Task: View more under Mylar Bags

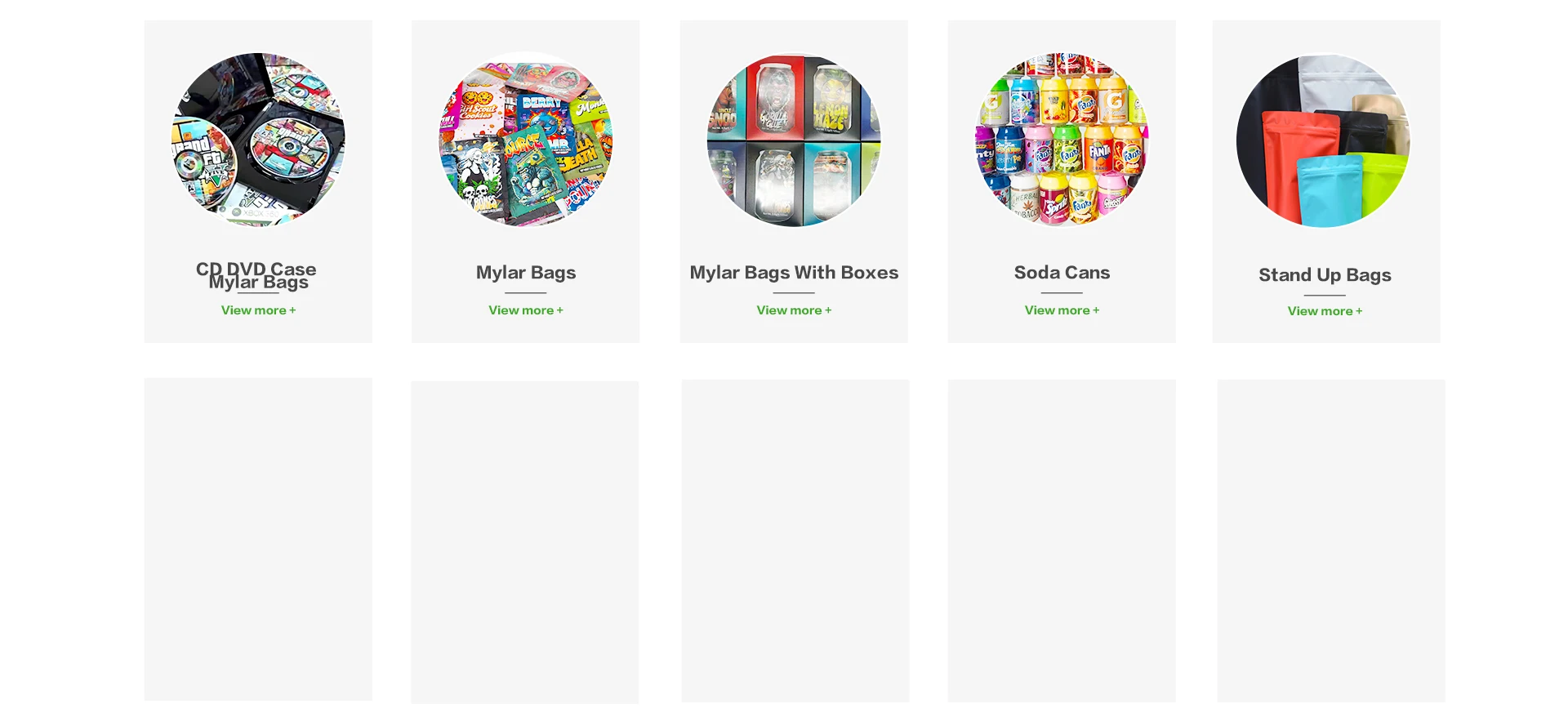Action: (x=526, y=310)
